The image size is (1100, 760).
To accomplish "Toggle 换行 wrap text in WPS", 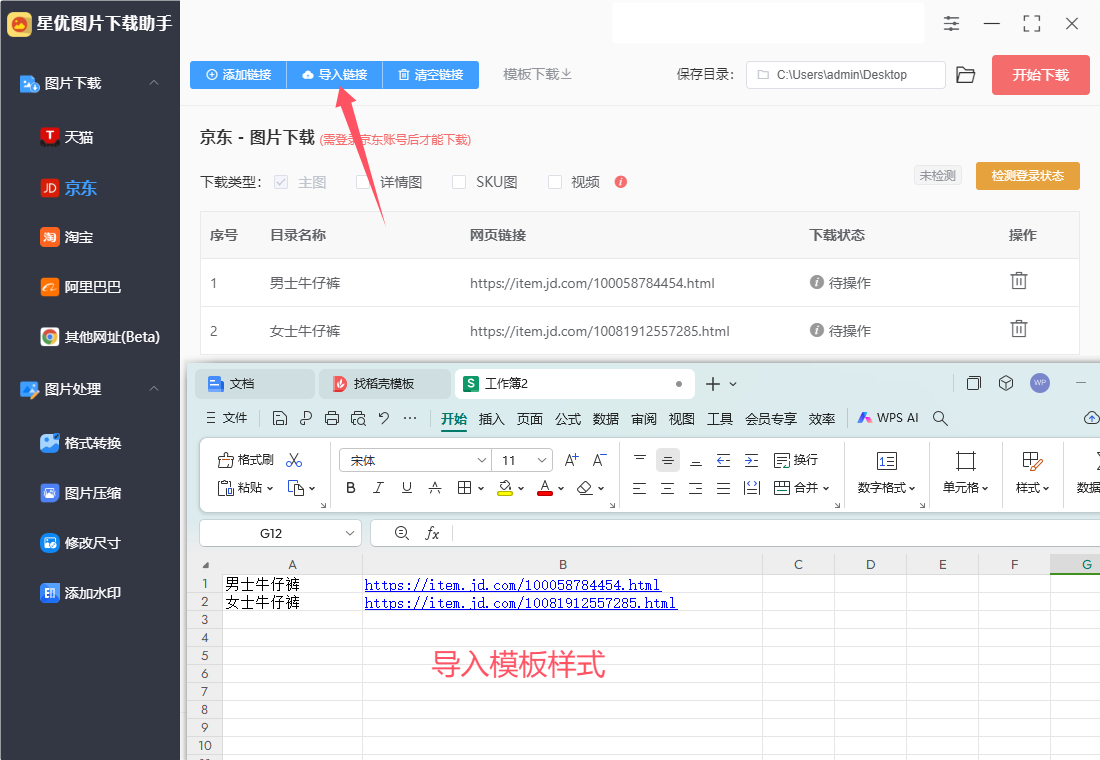I will [796, 460].
